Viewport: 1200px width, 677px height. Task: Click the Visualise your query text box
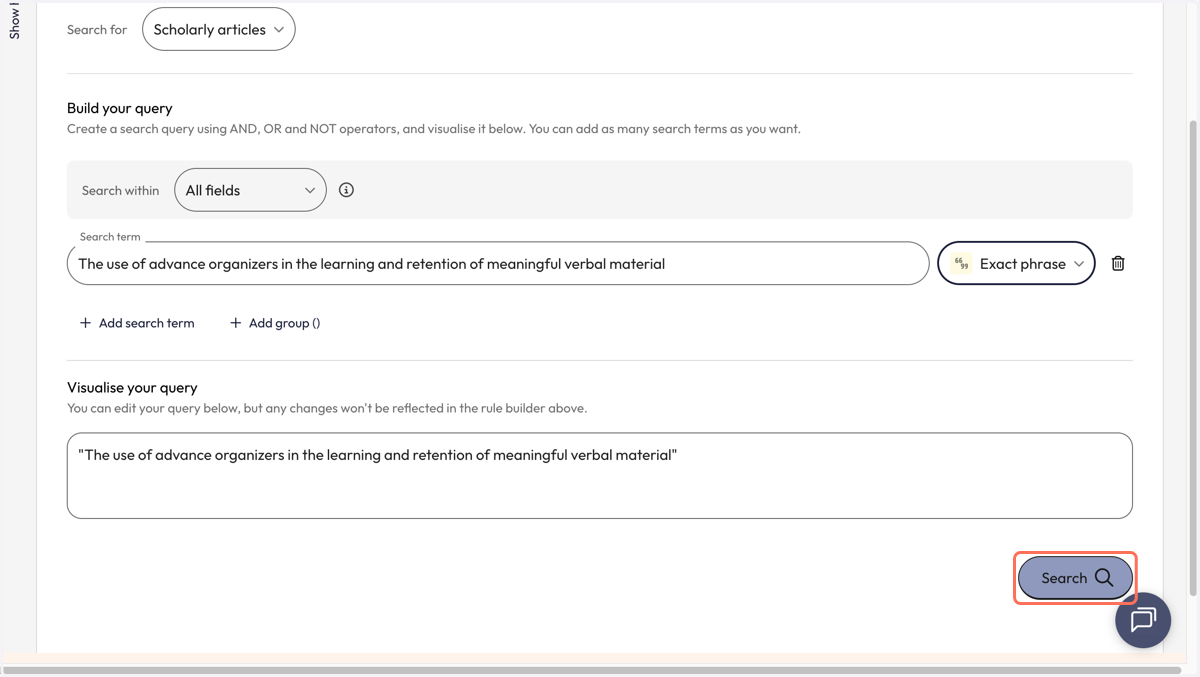(600, 476)
